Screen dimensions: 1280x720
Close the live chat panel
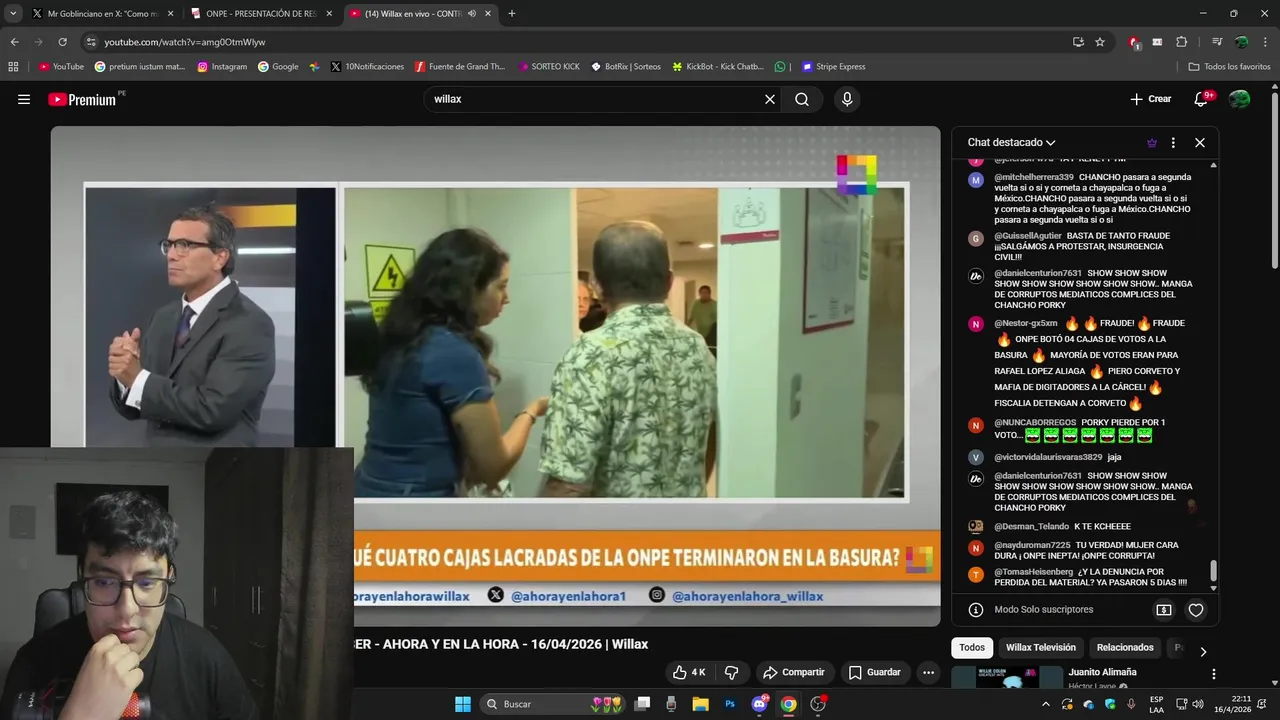[x=1200, y=143]
